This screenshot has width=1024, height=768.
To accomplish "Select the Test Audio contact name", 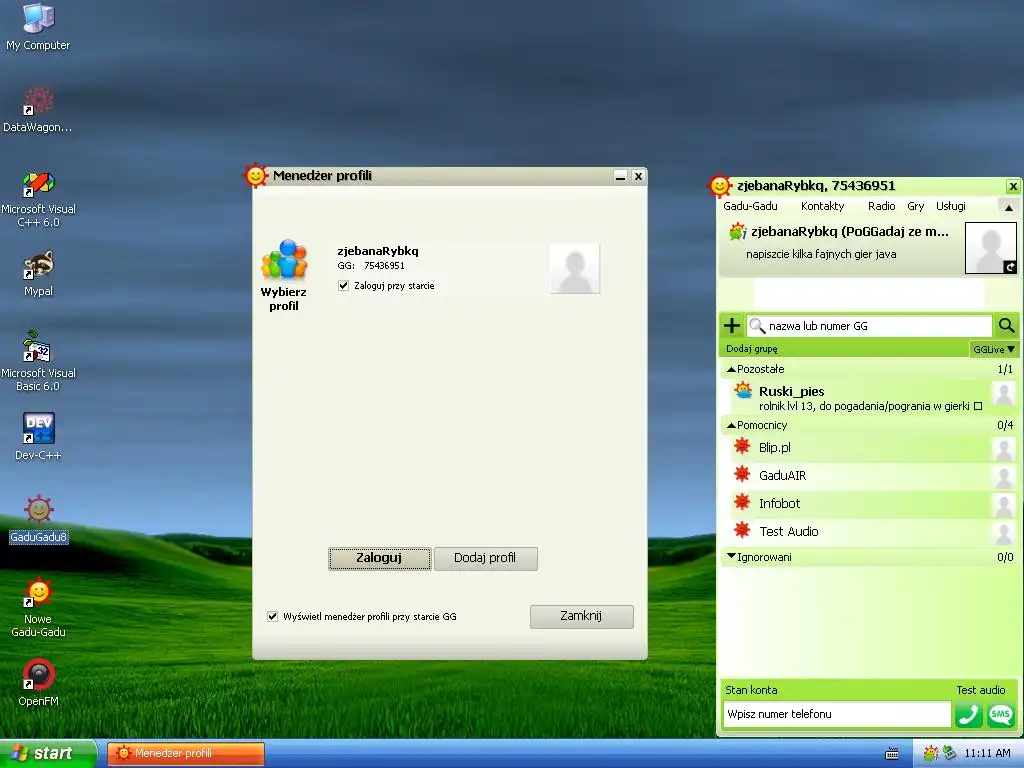I will click(788, 532).
